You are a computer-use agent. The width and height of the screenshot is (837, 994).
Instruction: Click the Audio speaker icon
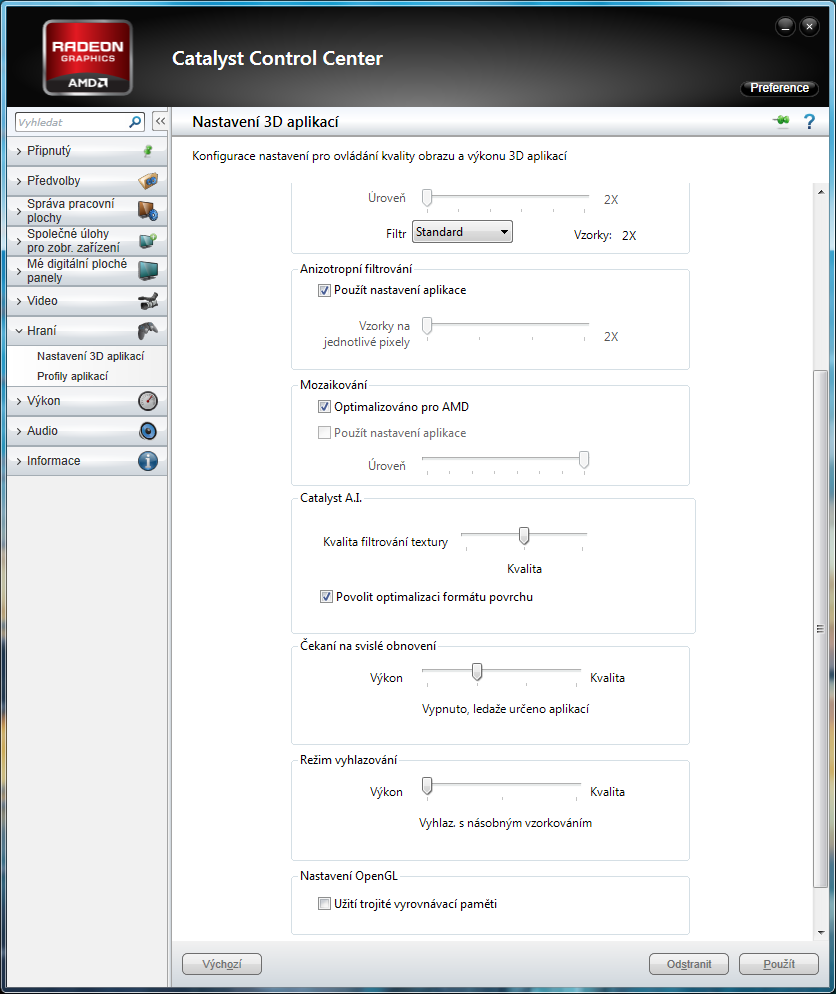[148, 431]
